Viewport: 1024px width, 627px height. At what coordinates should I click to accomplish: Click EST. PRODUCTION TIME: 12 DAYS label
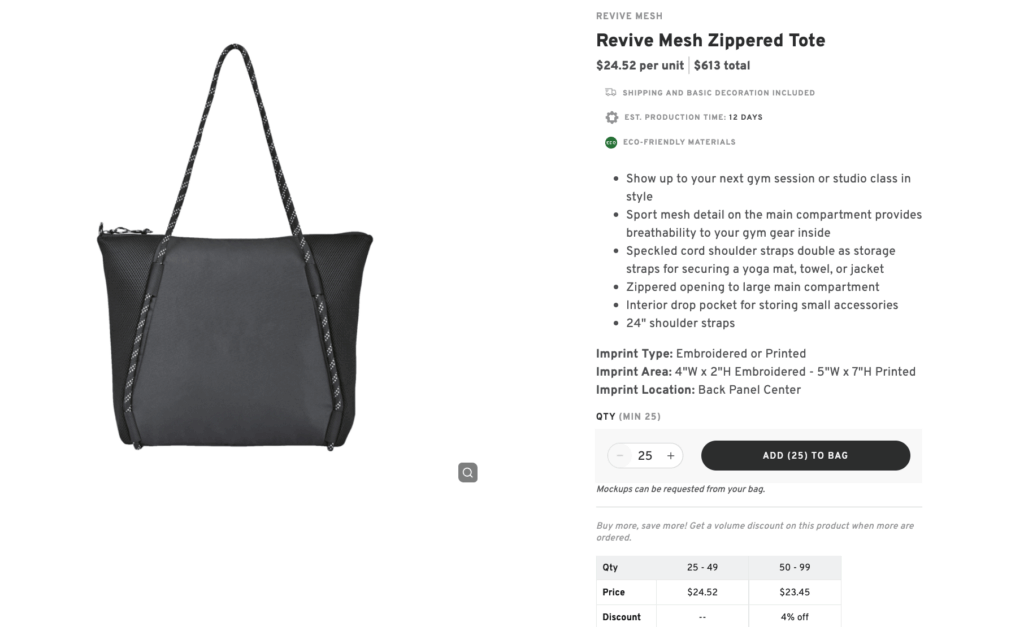pyautogui.click(x=694, y=117)
